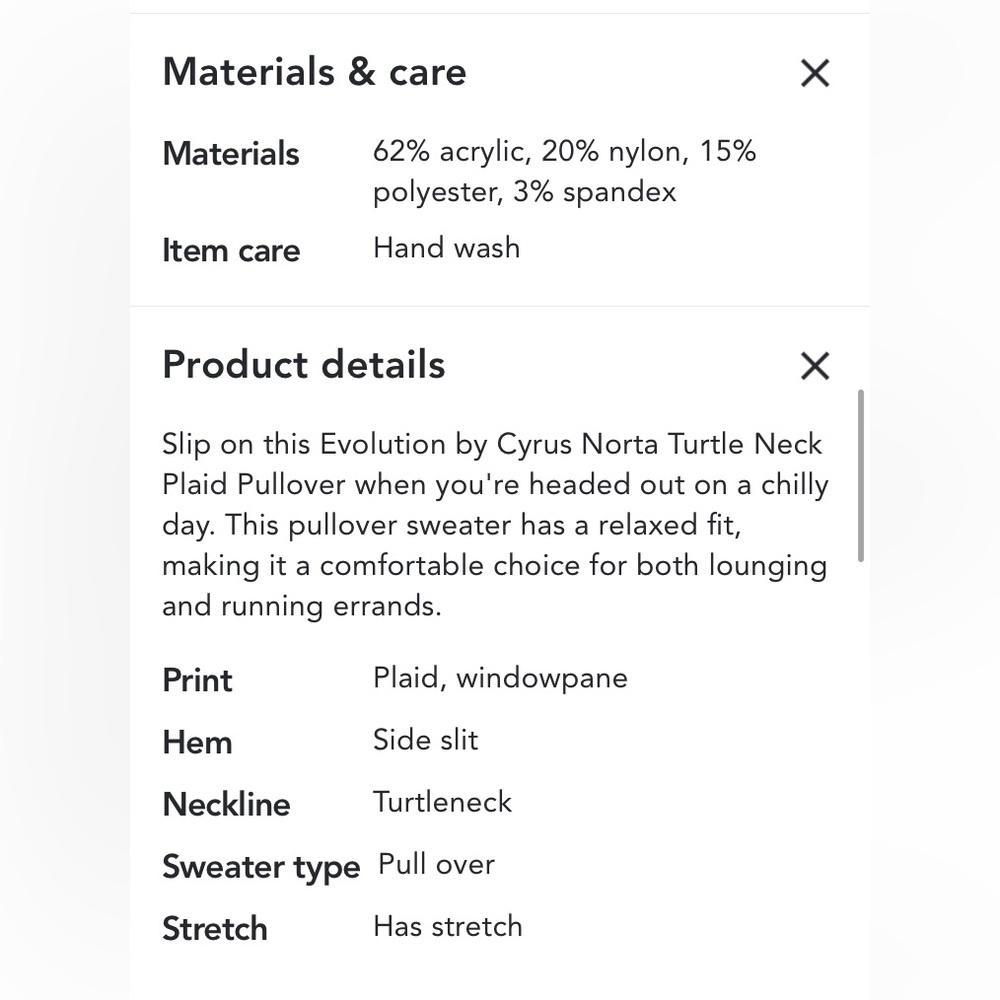
Task: Click the Cyrus Norta pullover description paragraph
Action: pyautogui.click(x=495, y=525)
